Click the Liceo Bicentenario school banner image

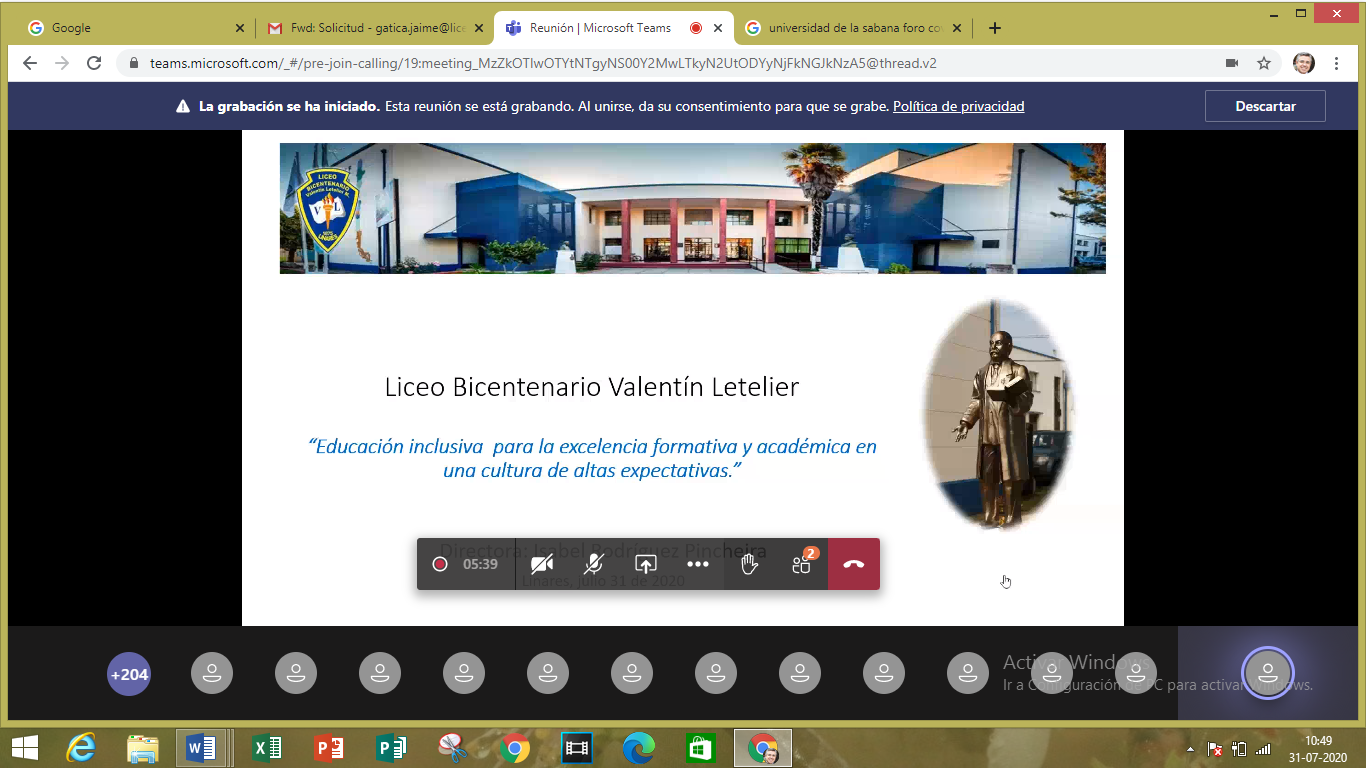692,208
